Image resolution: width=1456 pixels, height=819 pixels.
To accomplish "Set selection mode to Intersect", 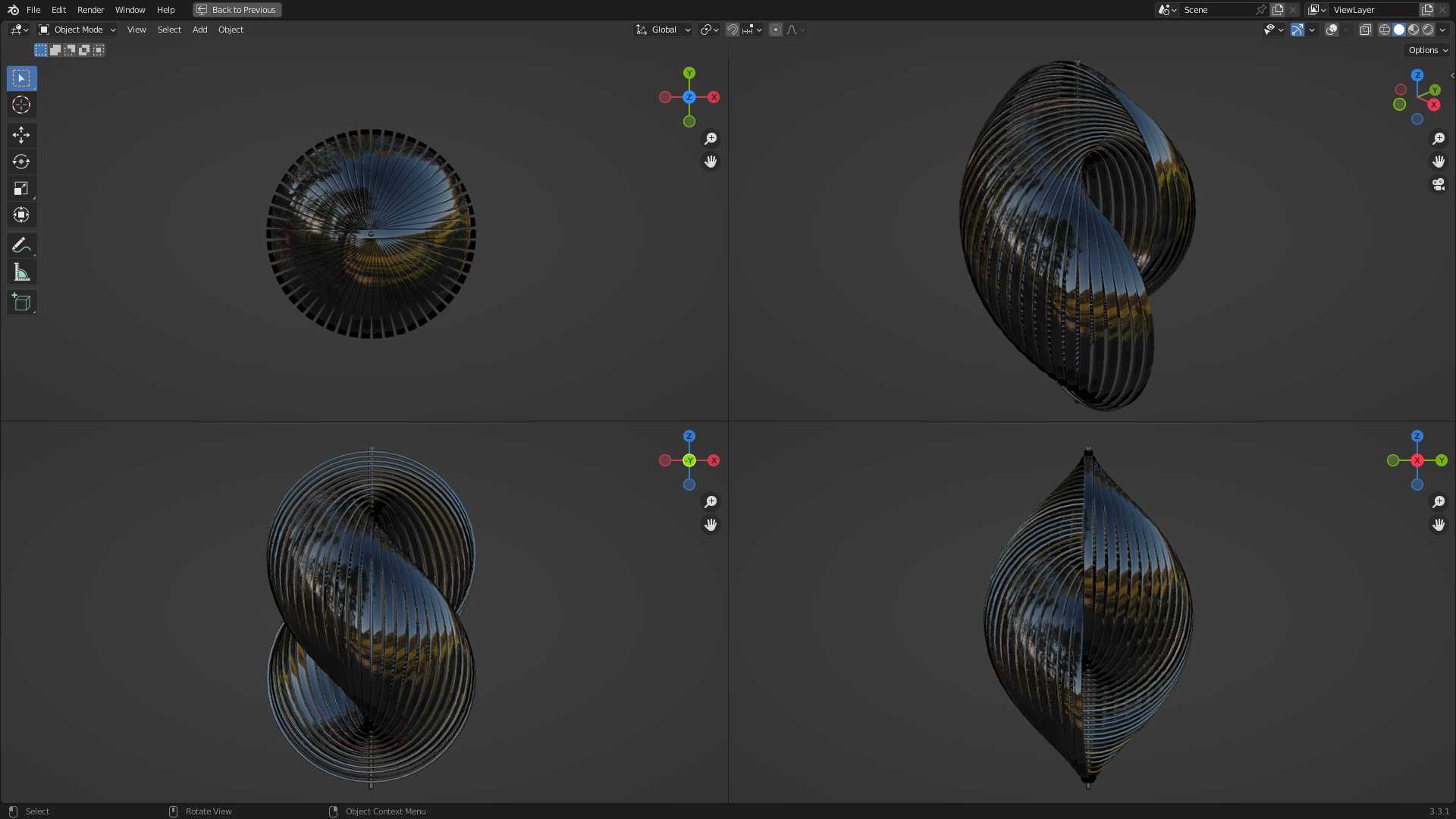I will coord(99,50).
